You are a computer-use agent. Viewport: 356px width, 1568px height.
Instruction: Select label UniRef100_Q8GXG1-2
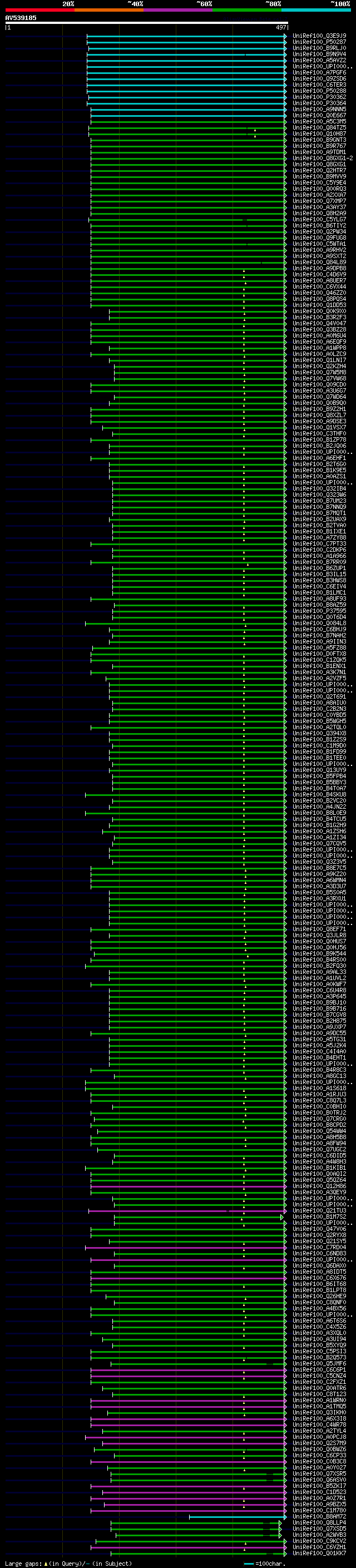[323, 159]
